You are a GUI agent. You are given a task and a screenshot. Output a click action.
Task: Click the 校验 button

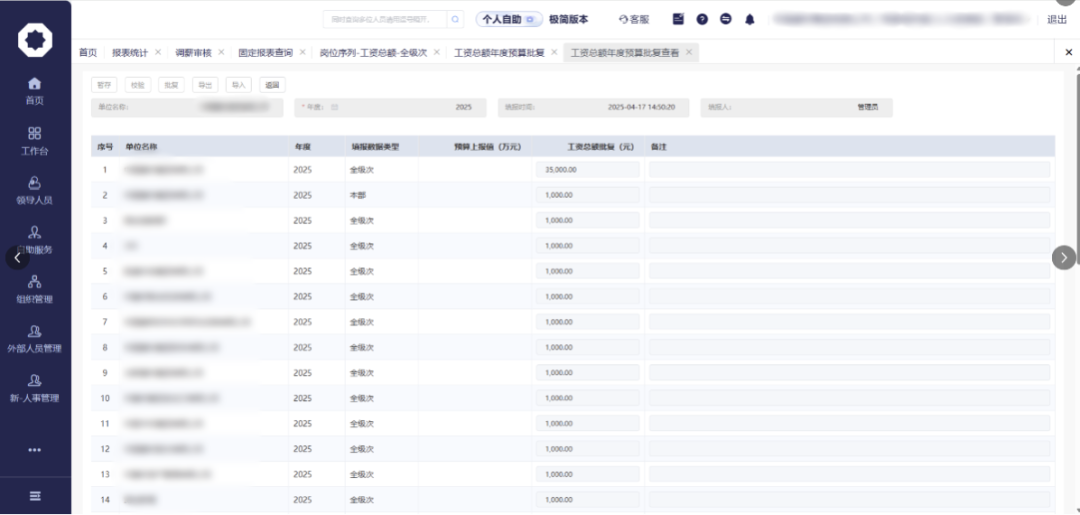click(138, 85)
